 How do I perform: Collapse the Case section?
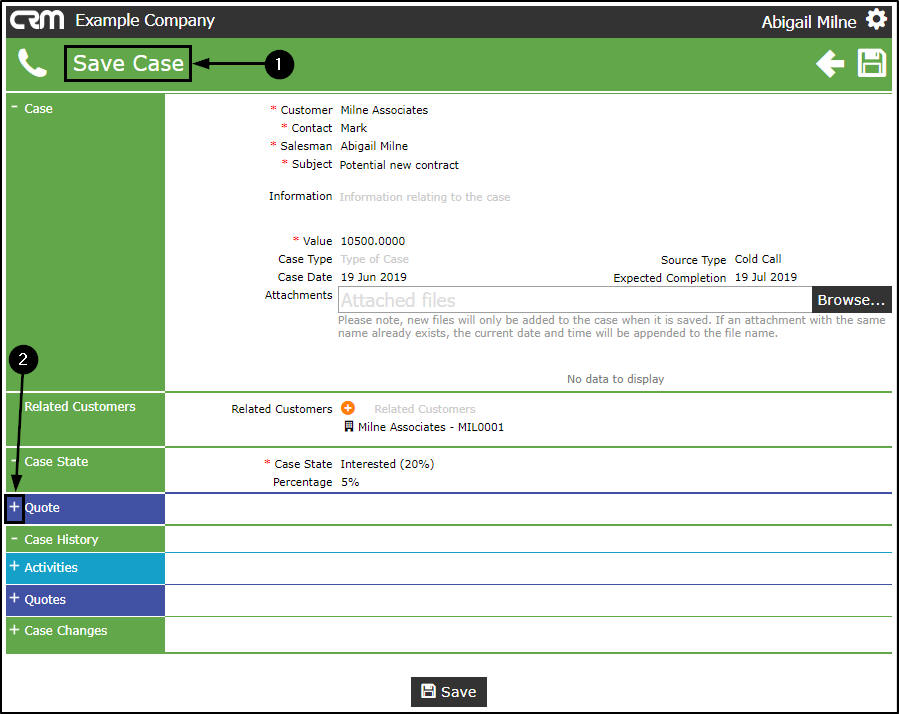tap(14, 108)
